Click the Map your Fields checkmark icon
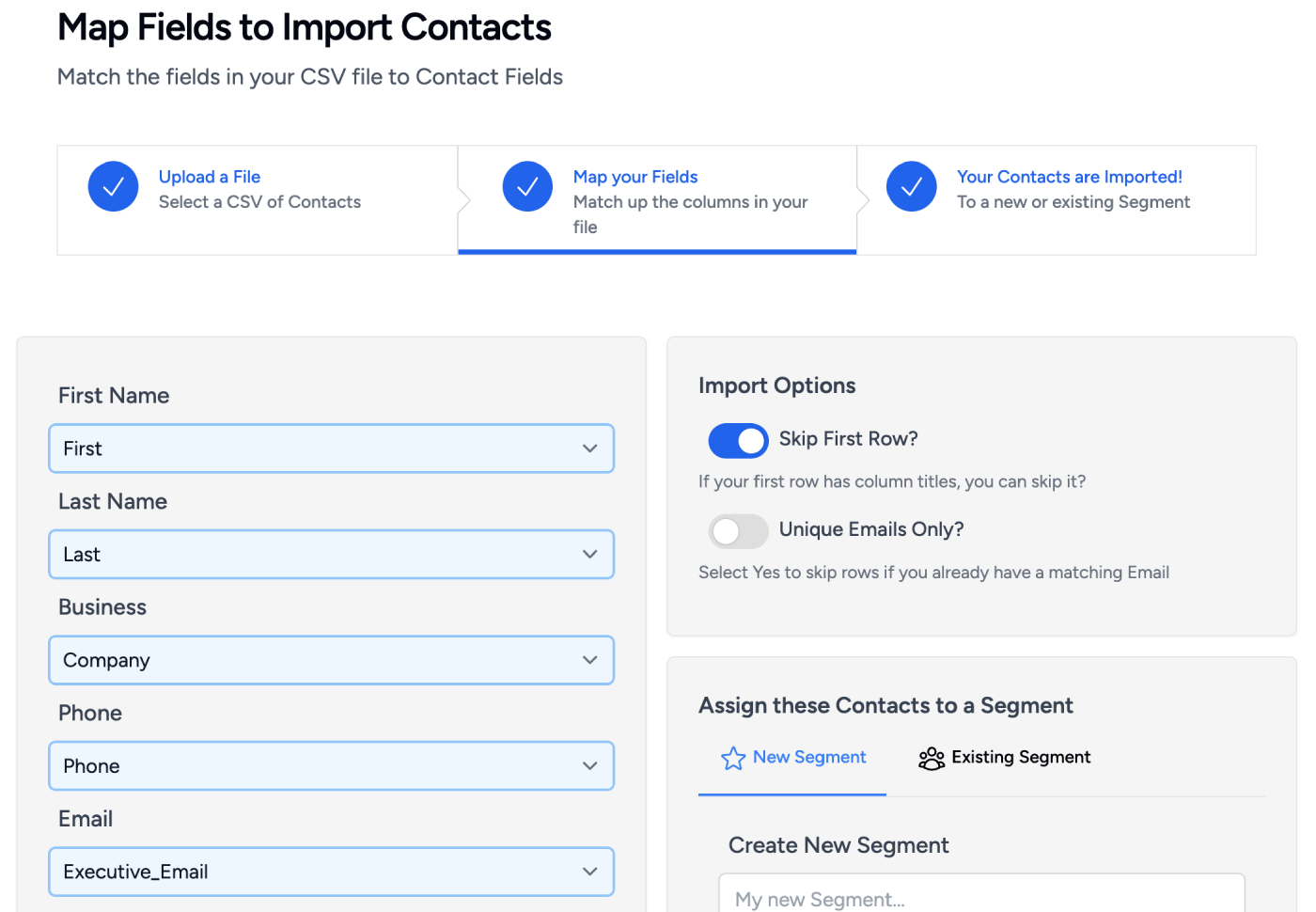The height and width of the screenshot is (912, 1316). (x=527, y=186)
